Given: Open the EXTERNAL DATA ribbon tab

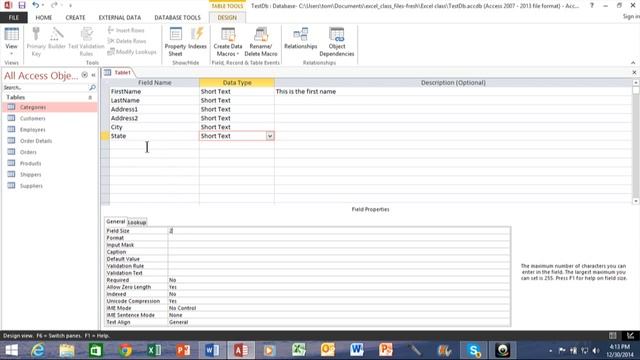Looking at the screenshot, I should pos(120,18).
